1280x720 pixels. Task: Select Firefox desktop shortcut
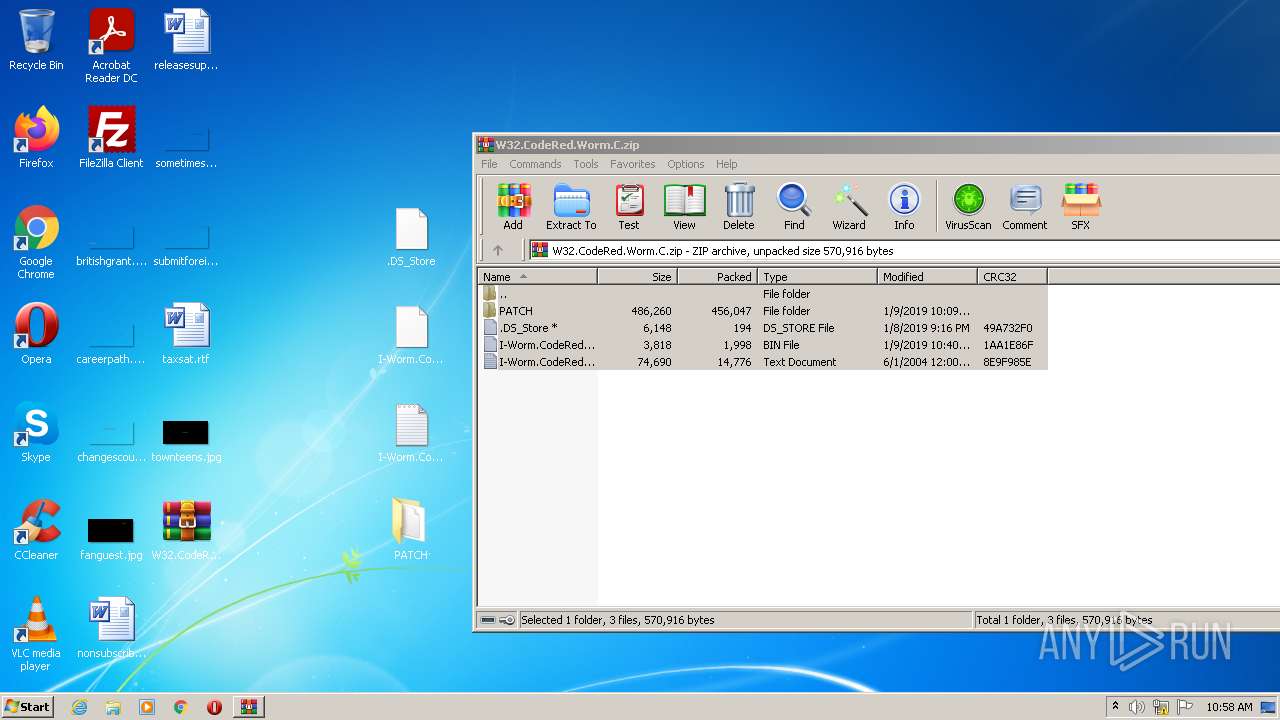tap(36, 138)
